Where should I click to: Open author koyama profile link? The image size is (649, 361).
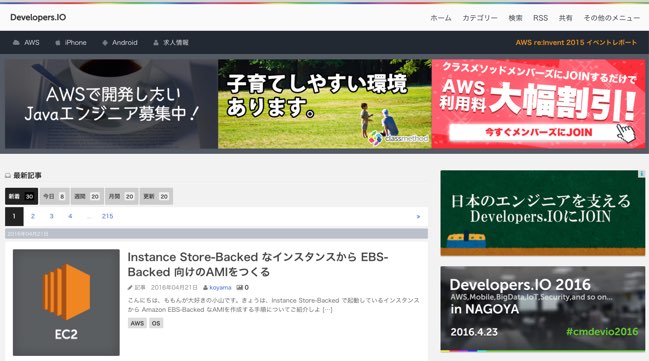point(220,287)
